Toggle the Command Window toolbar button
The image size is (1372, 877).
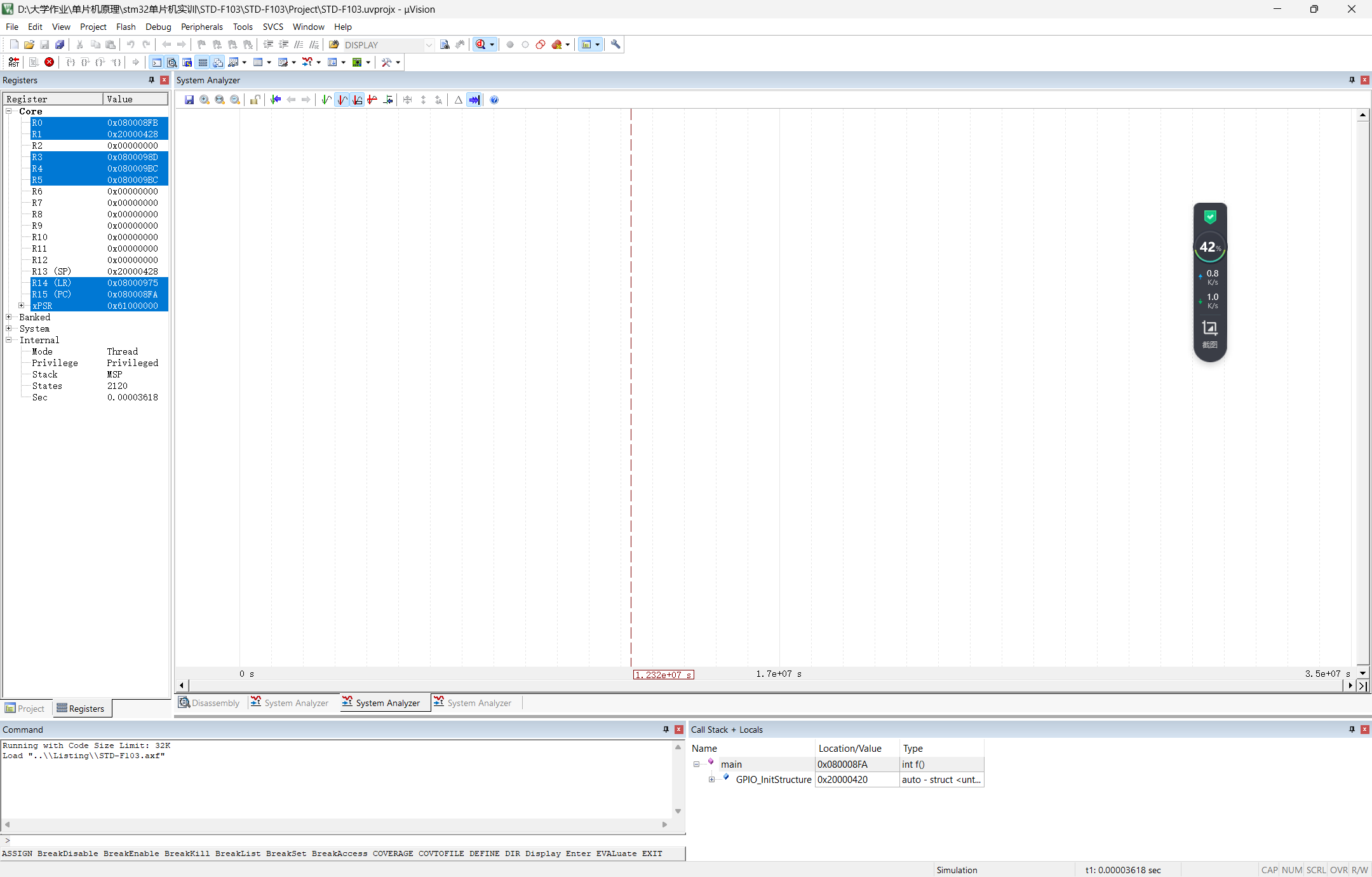(156, 62)
